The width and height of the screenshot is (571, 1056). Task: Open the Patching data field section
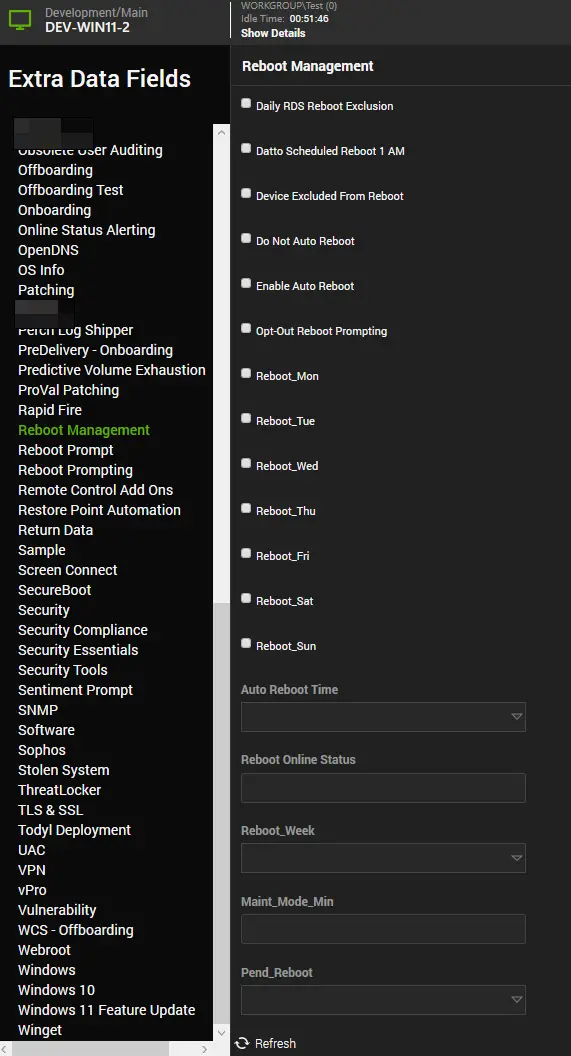click(46, 290)
